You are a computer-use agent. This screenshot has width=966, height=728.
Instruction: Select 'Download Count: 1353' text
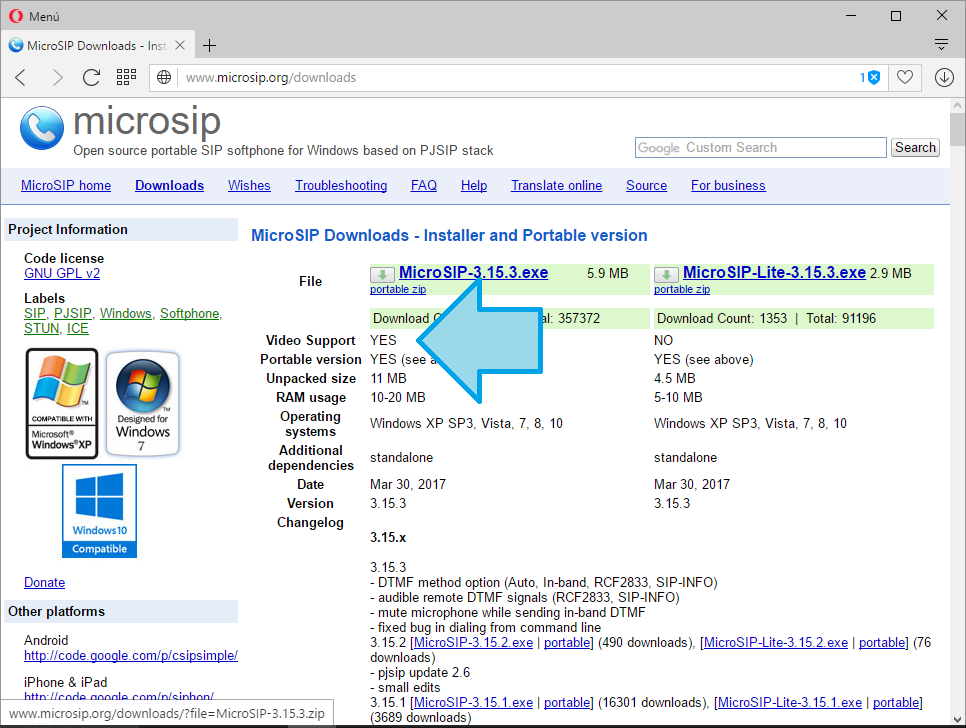722,318
